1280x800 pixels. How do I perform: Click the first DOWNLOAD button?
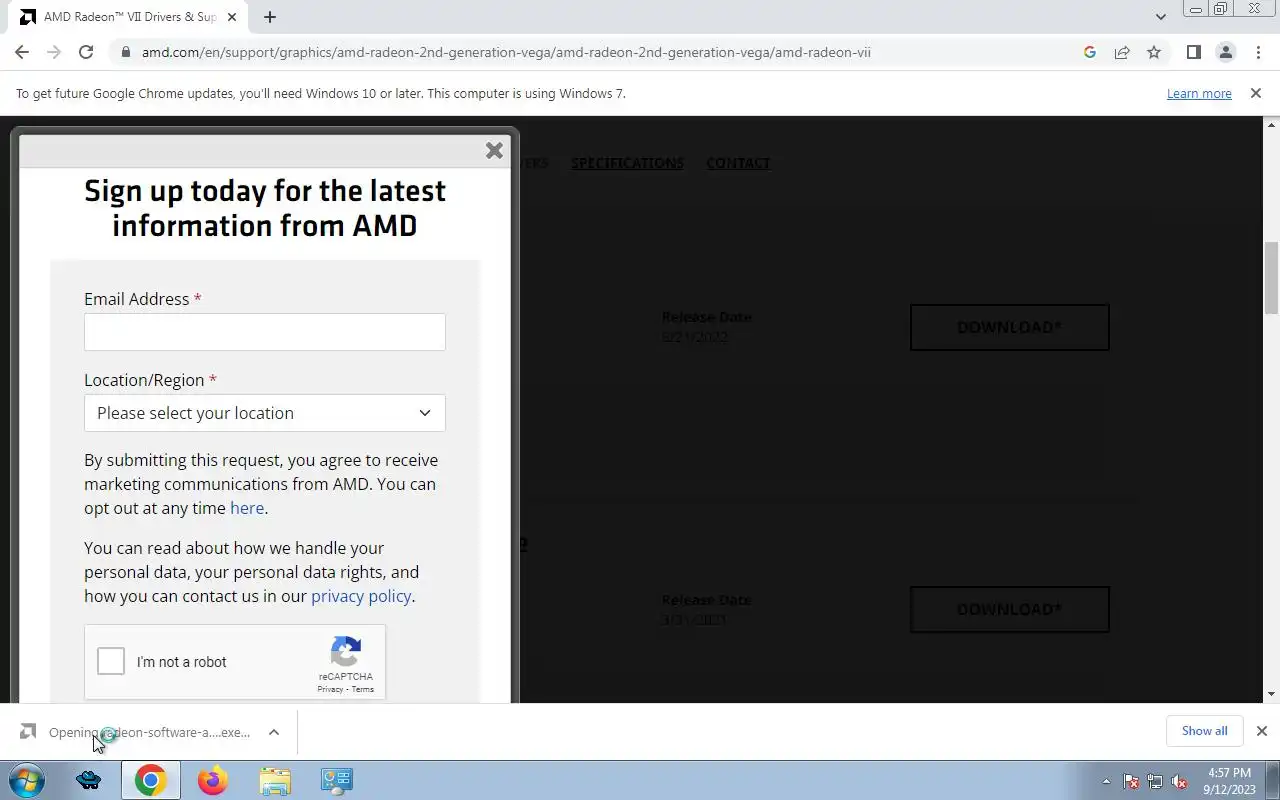coord(1009,327)
